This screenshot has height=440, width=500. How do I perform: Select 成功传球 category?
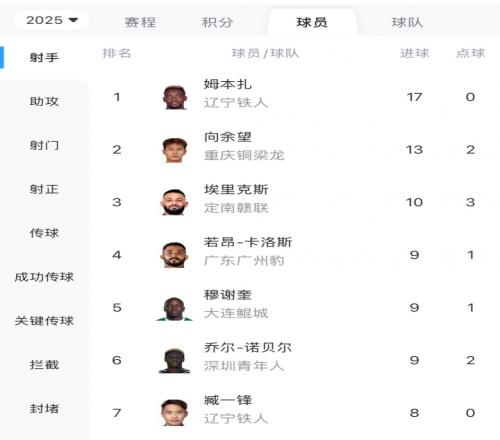(x=44, y=277)
